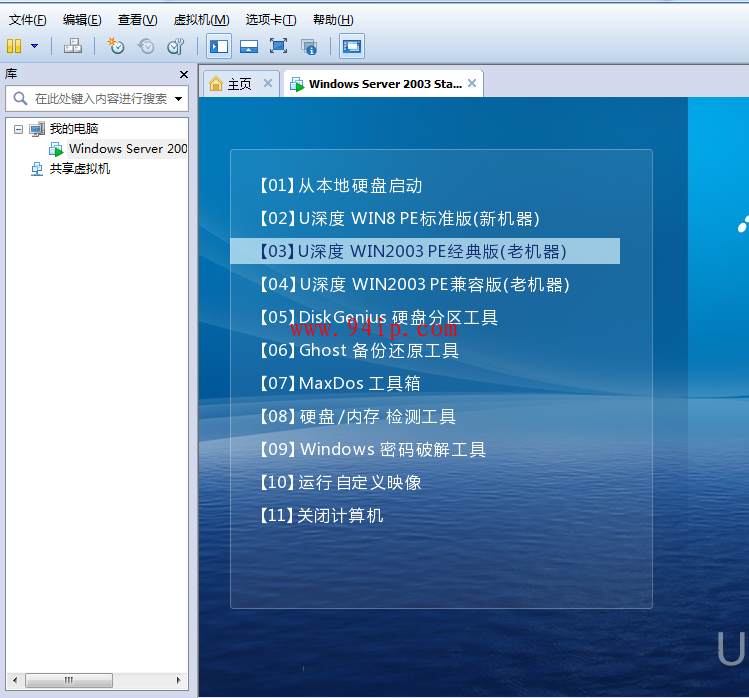Select 【02】U深度 WIN8 PE标准版 entry
749x698 pixels.
click(x=399, y=218)
